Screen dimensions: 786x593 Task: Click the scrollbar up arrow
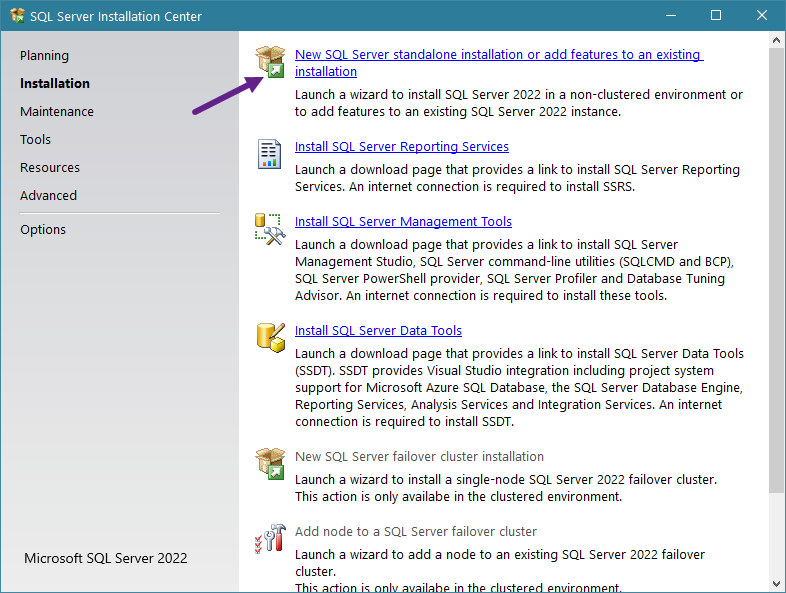coord(776,40)
